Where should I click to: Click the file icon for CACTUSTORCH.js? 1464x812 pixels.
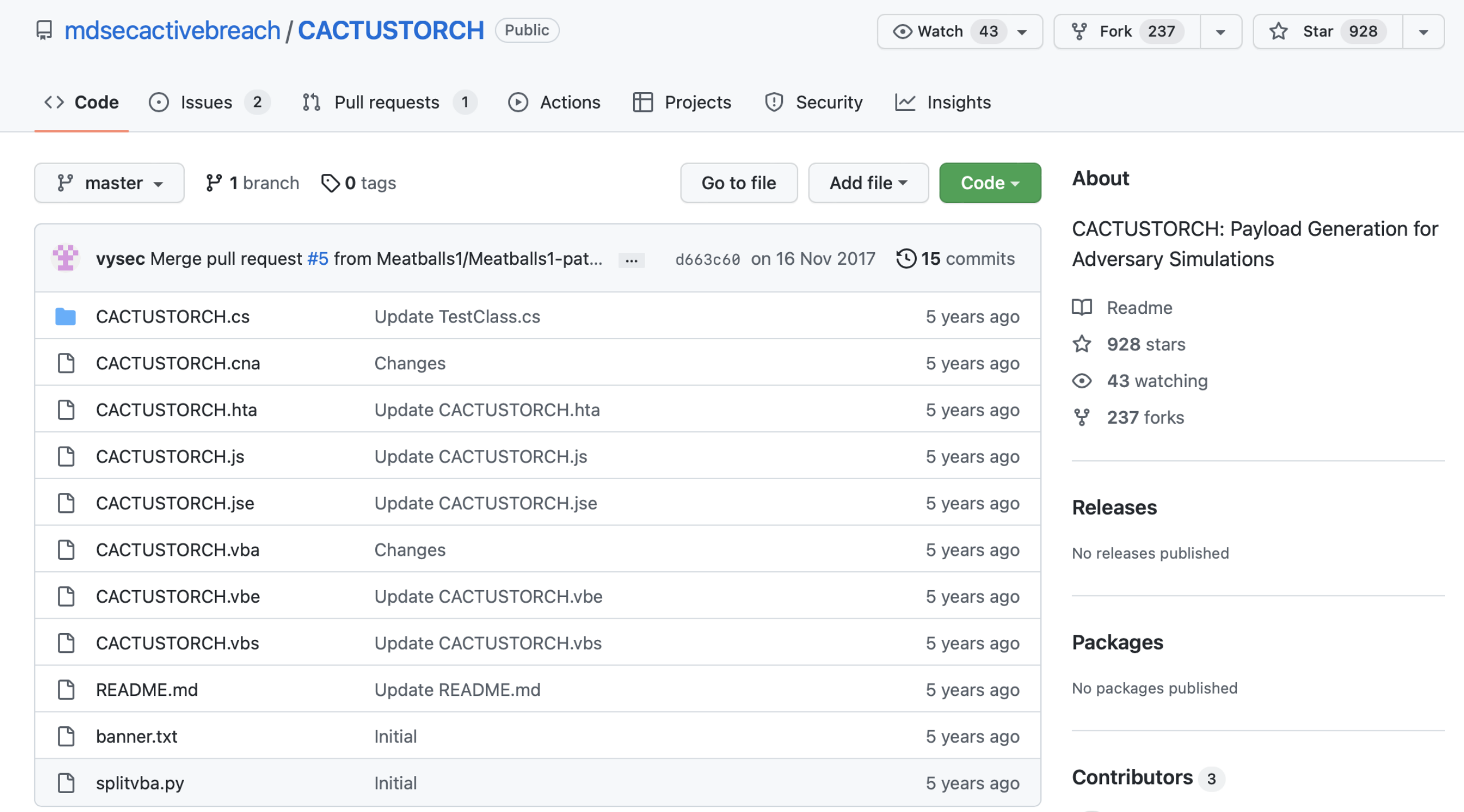tap(66, 456)
